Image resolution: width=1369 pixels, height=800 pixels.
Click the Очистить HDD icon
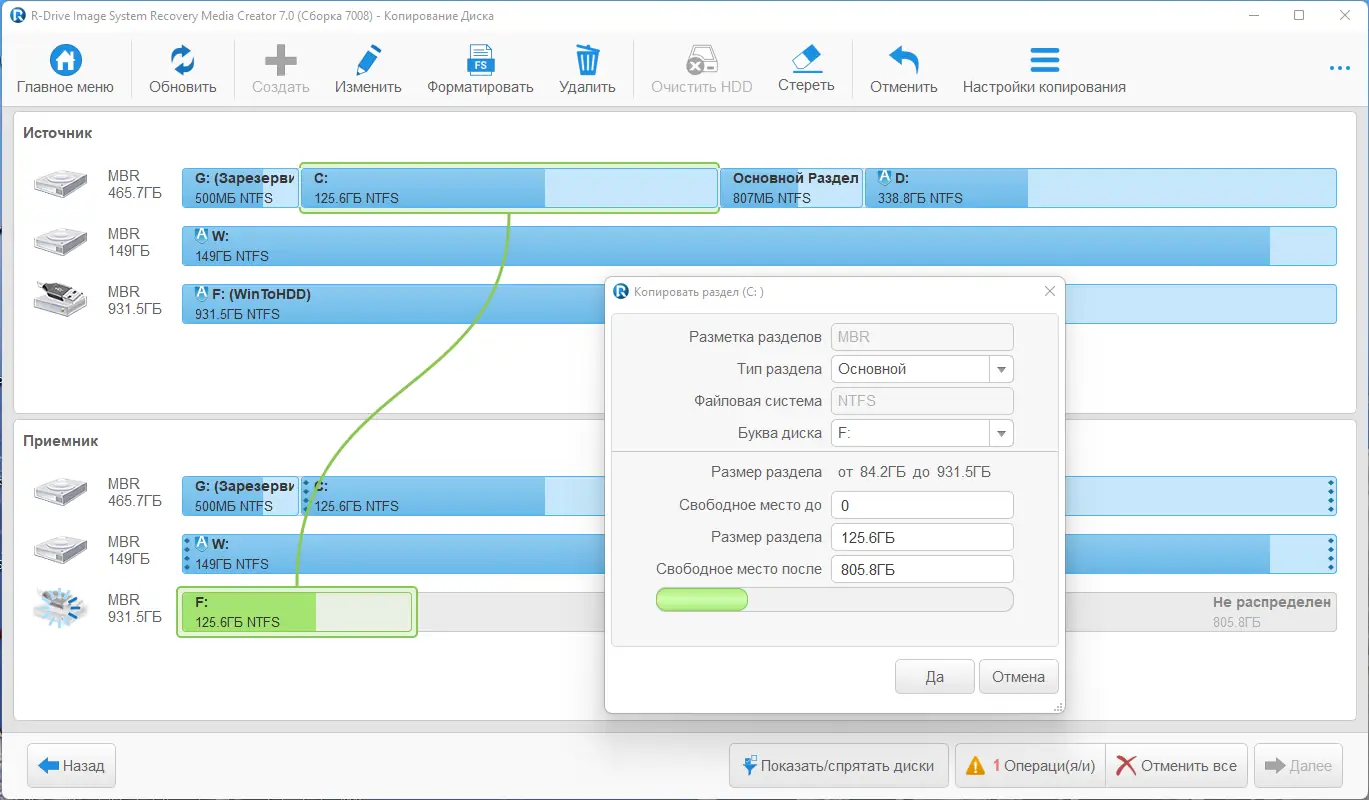pyautogui.click(x=701, y=60)
